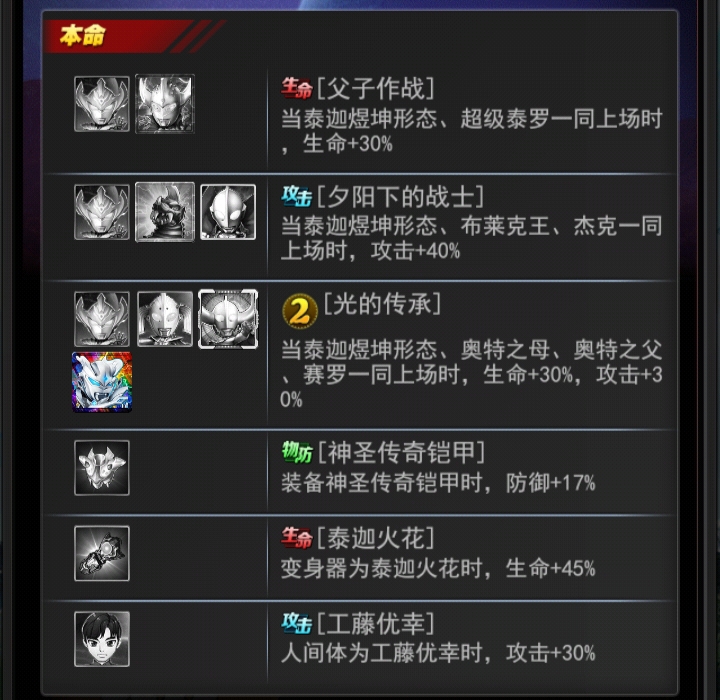This screenshot has height=700, width=720.
Task: Tap the 生命 tag beside 父子作战
Action: (297, 88)
